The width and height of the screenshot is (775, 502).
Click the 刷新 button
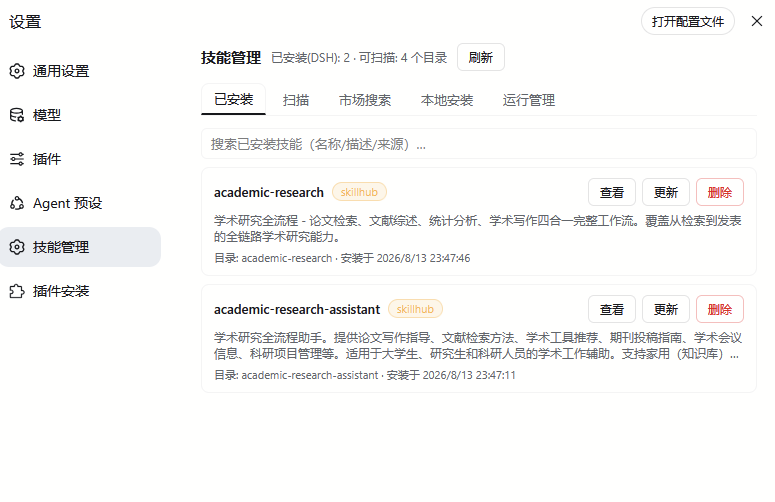click(480, 57)
